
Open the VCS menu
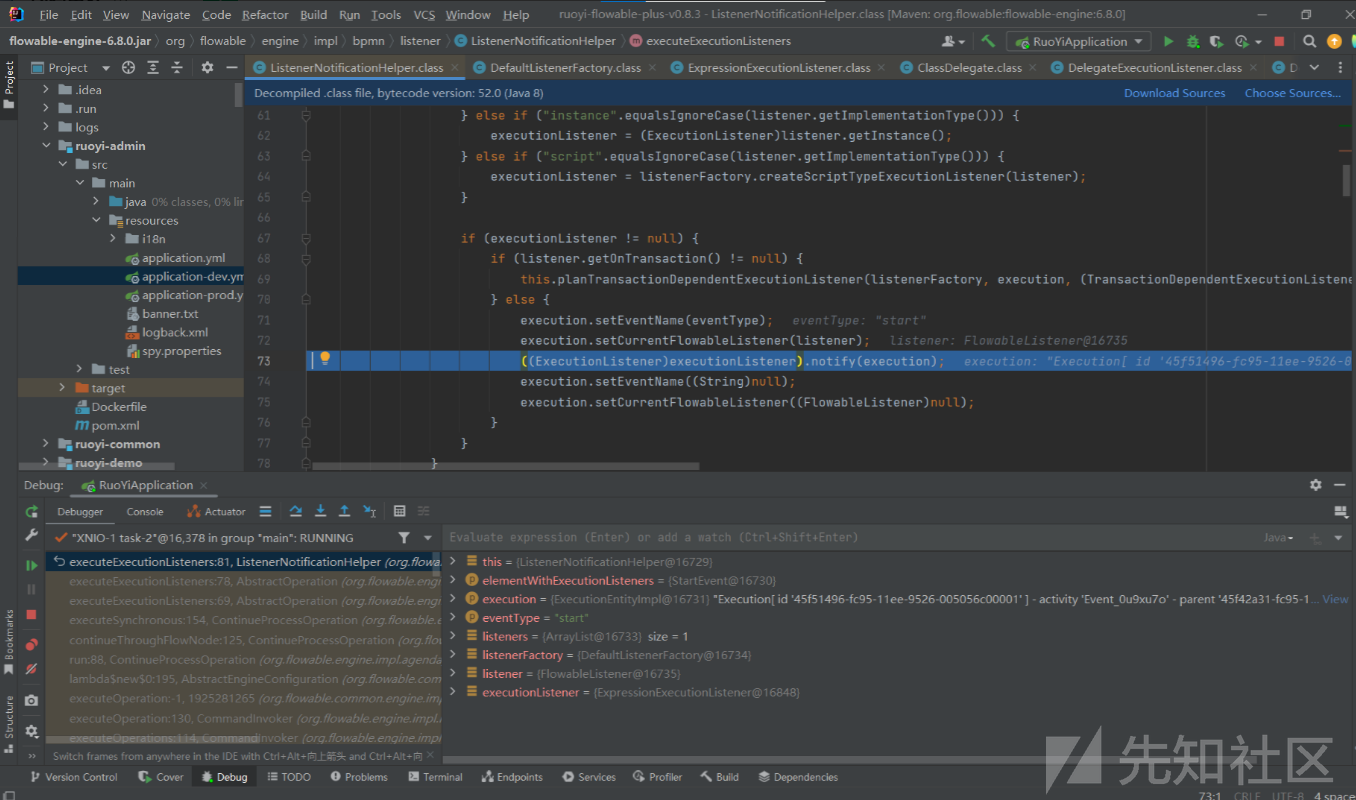click(x=424, y=15)
